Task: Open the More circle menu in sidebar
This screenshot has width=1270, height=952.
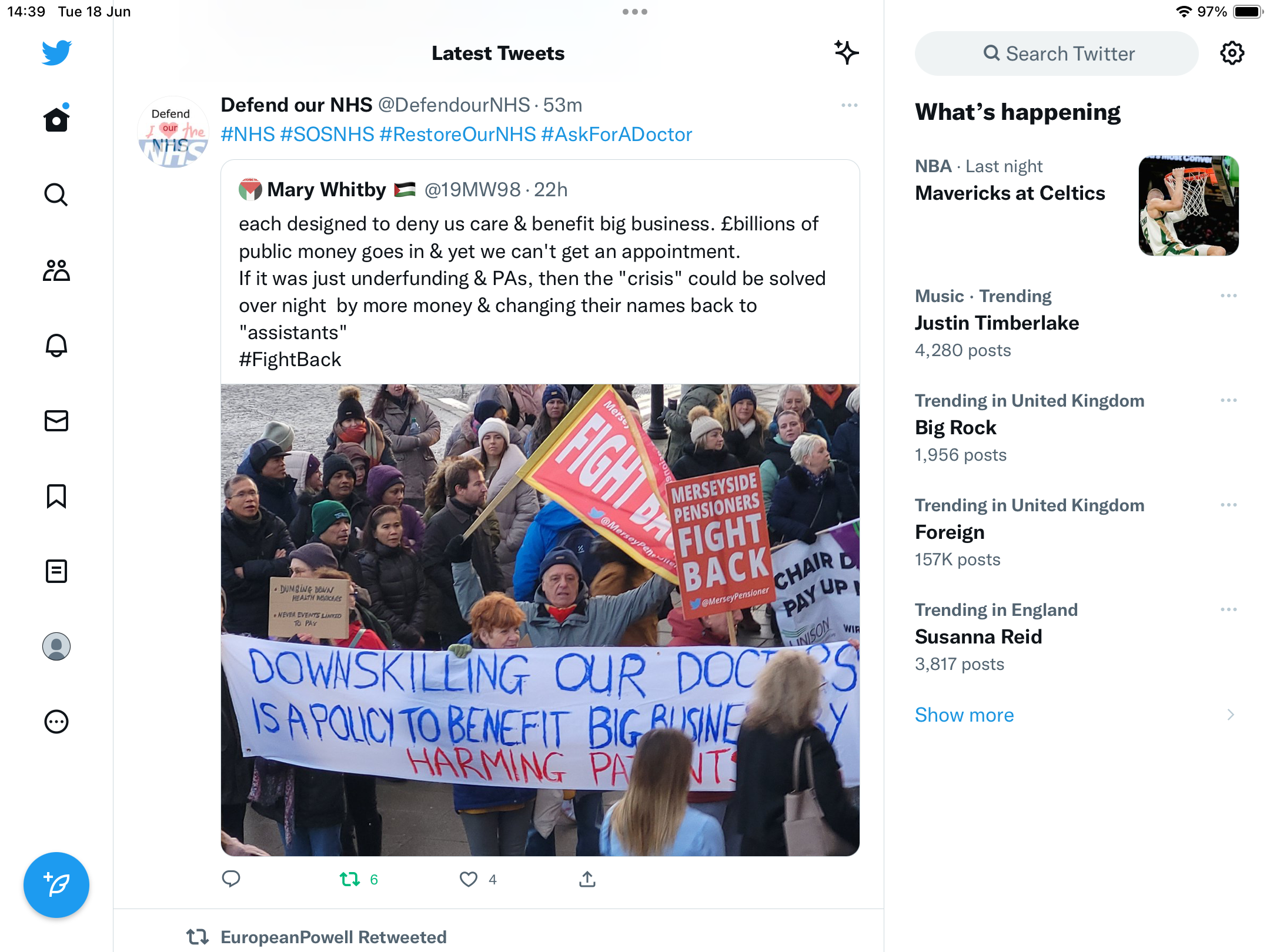Action: pyautogui.click(x=56, y=722)
